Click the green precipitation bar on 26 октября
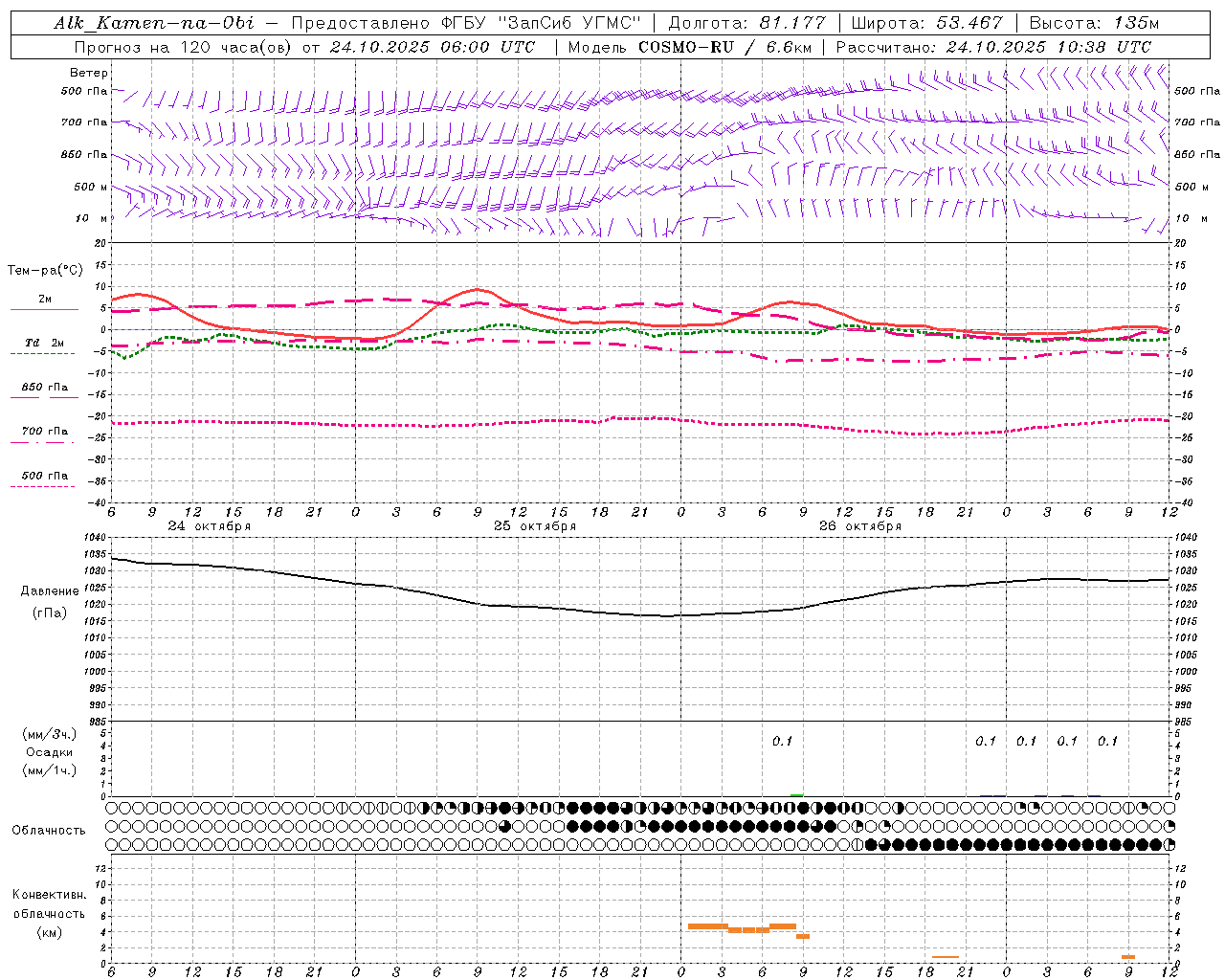 click(796, 794)
